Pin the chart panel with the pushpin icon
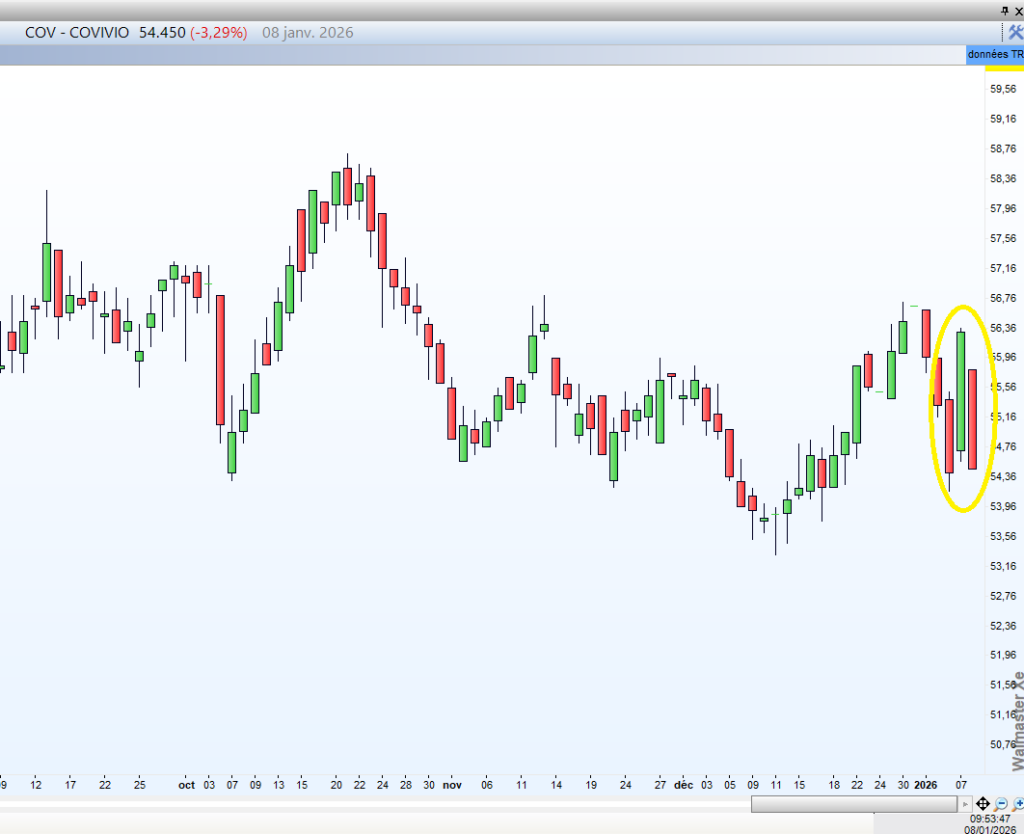Image resolution: width=1024 pixels, height=834 pixels. 1004,9
